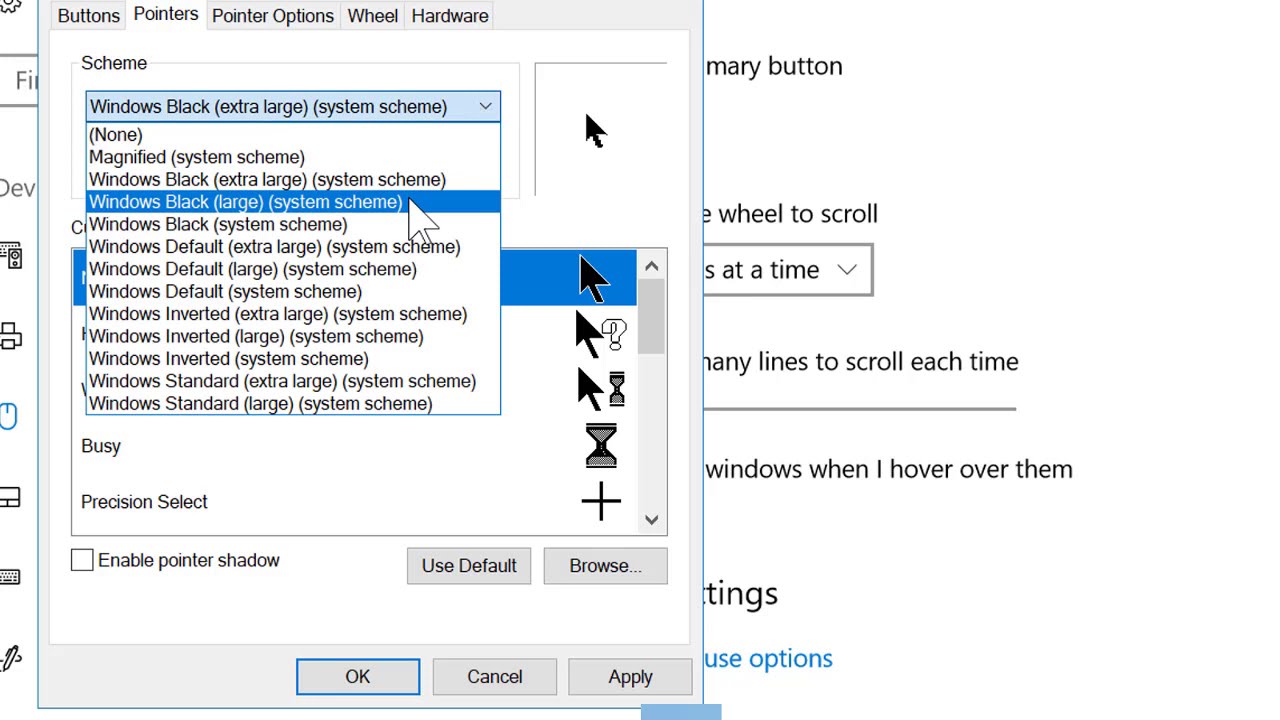Click the pointer list scroll-up arrow
The width and height of the screenshot is (1280, 720).
coord(651,266)
